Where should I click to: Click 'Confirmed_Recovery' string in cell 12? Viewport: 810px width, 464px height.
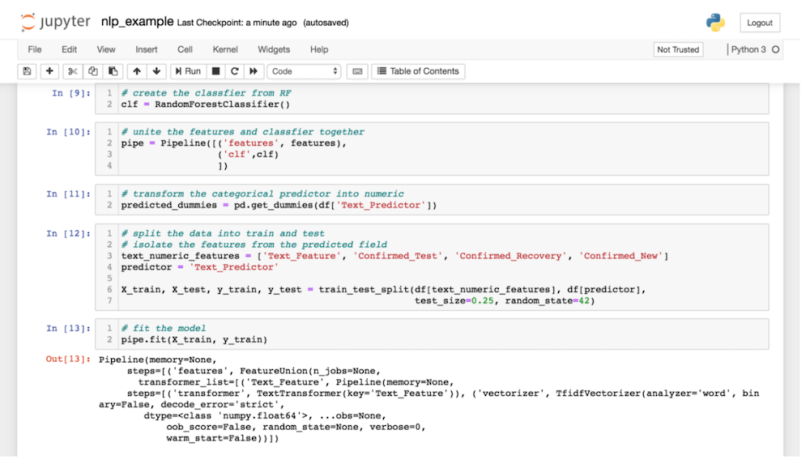(510, 256)
